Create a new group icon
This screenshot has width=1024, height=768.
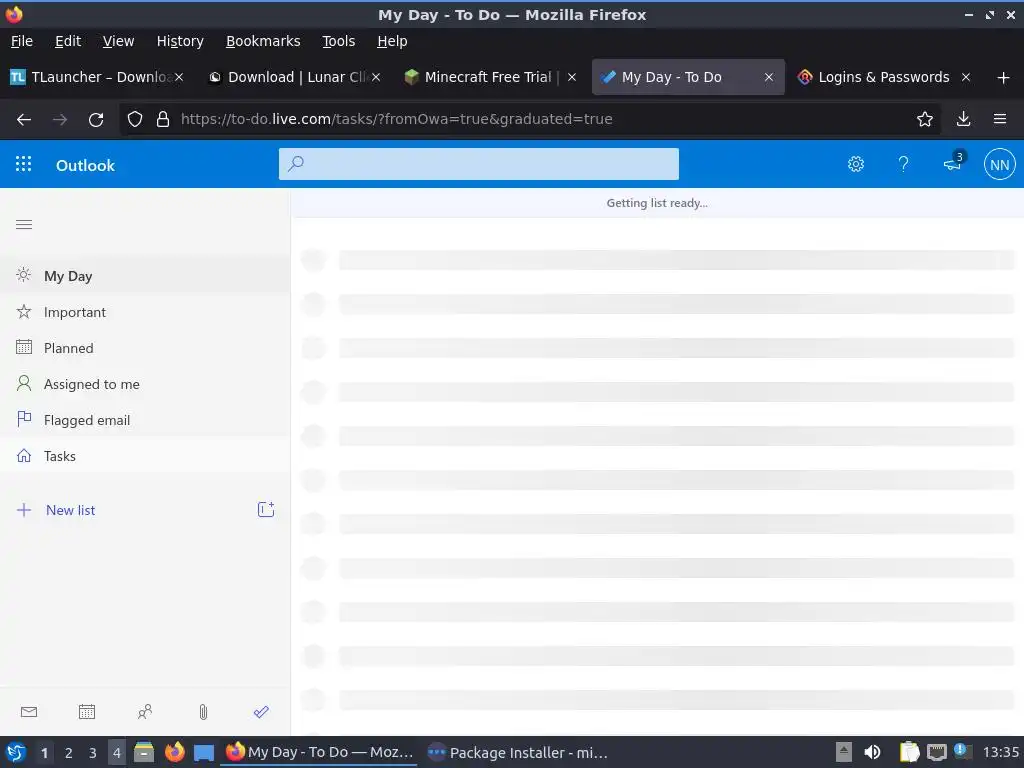pyautogui.click(x=266, y=509)
